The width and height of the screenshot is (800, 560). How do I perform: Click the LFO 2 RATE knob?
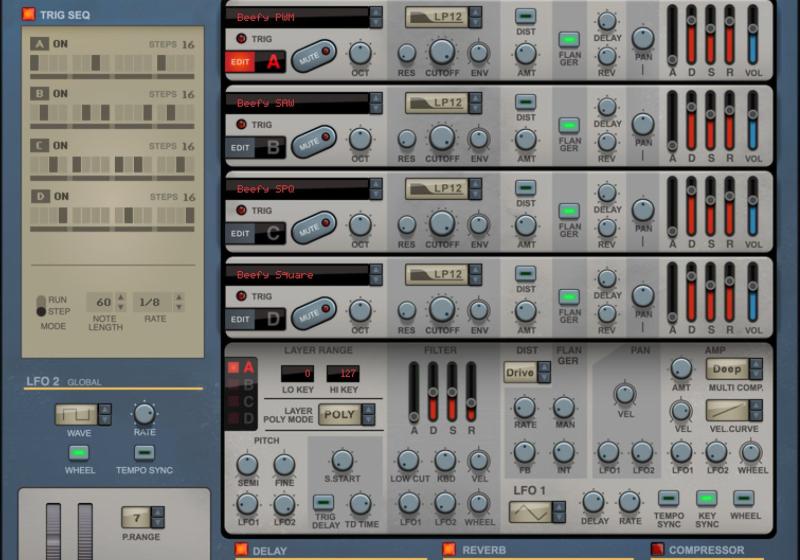pyautogui.click(x=144, y=414)
